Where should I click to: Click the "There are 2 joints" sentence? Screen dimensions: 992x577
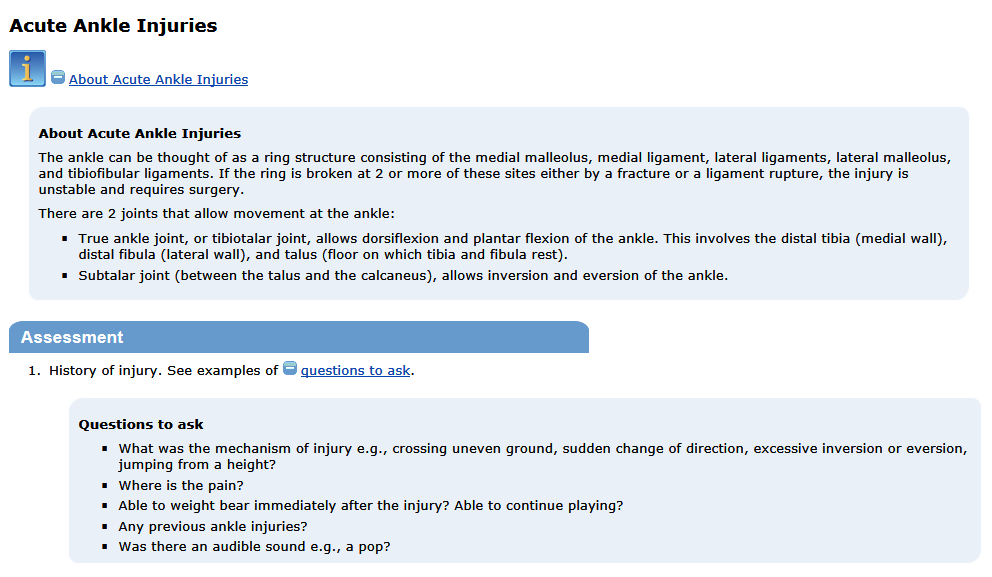click(216, 214)
